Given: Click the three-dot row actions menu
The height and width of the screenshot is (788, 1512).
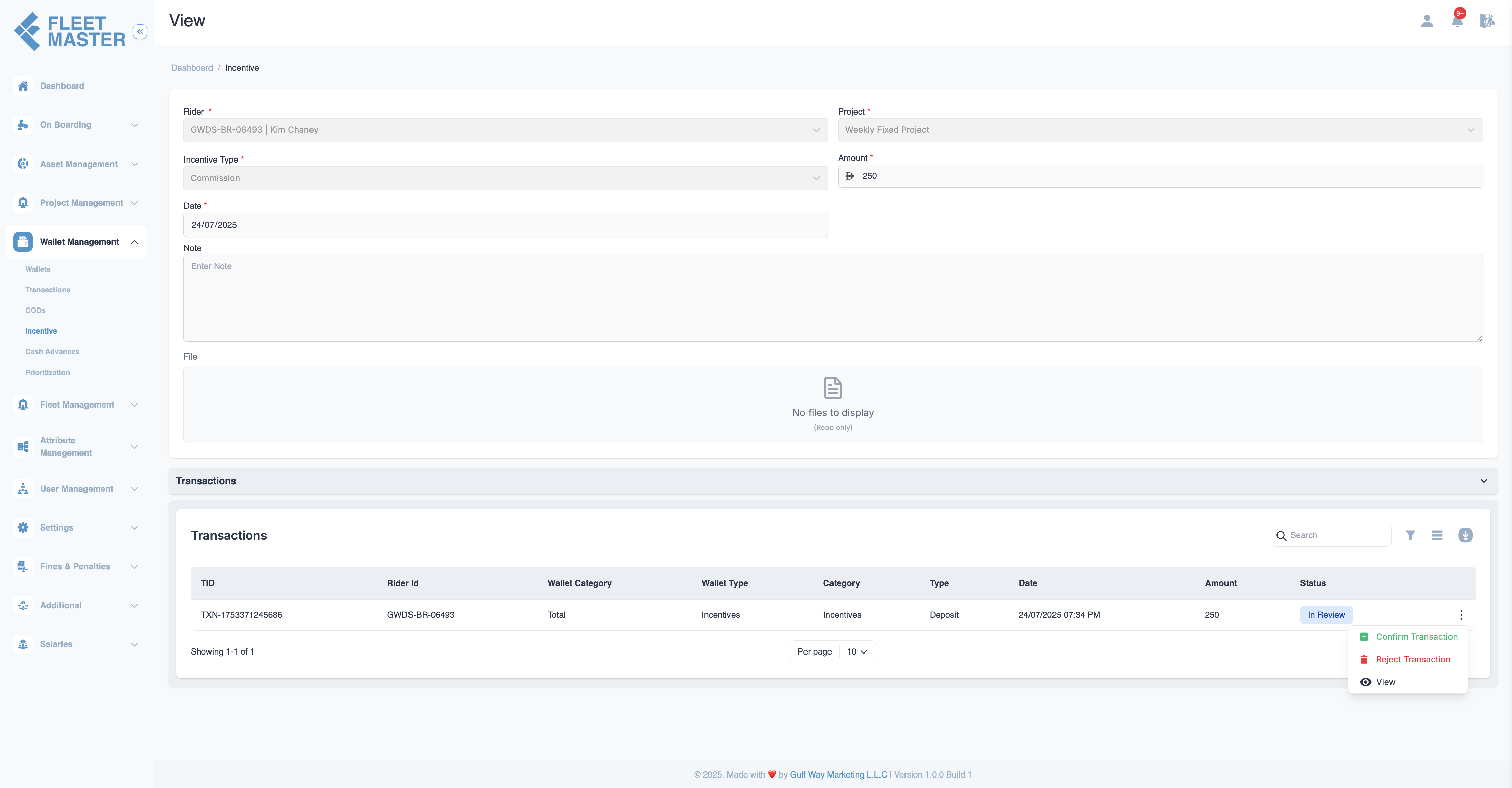Looking at the screenshot, I should [1461, 615].
